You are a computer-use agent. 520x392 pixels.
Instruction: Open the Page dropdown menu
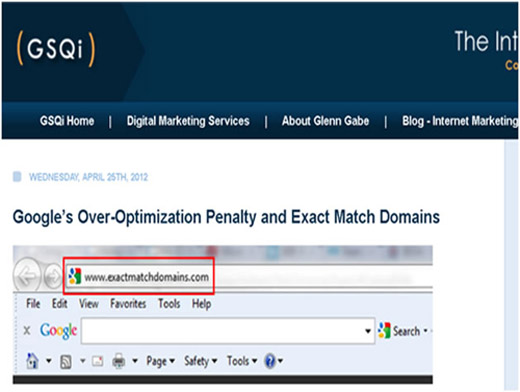(x=161, y=361)
